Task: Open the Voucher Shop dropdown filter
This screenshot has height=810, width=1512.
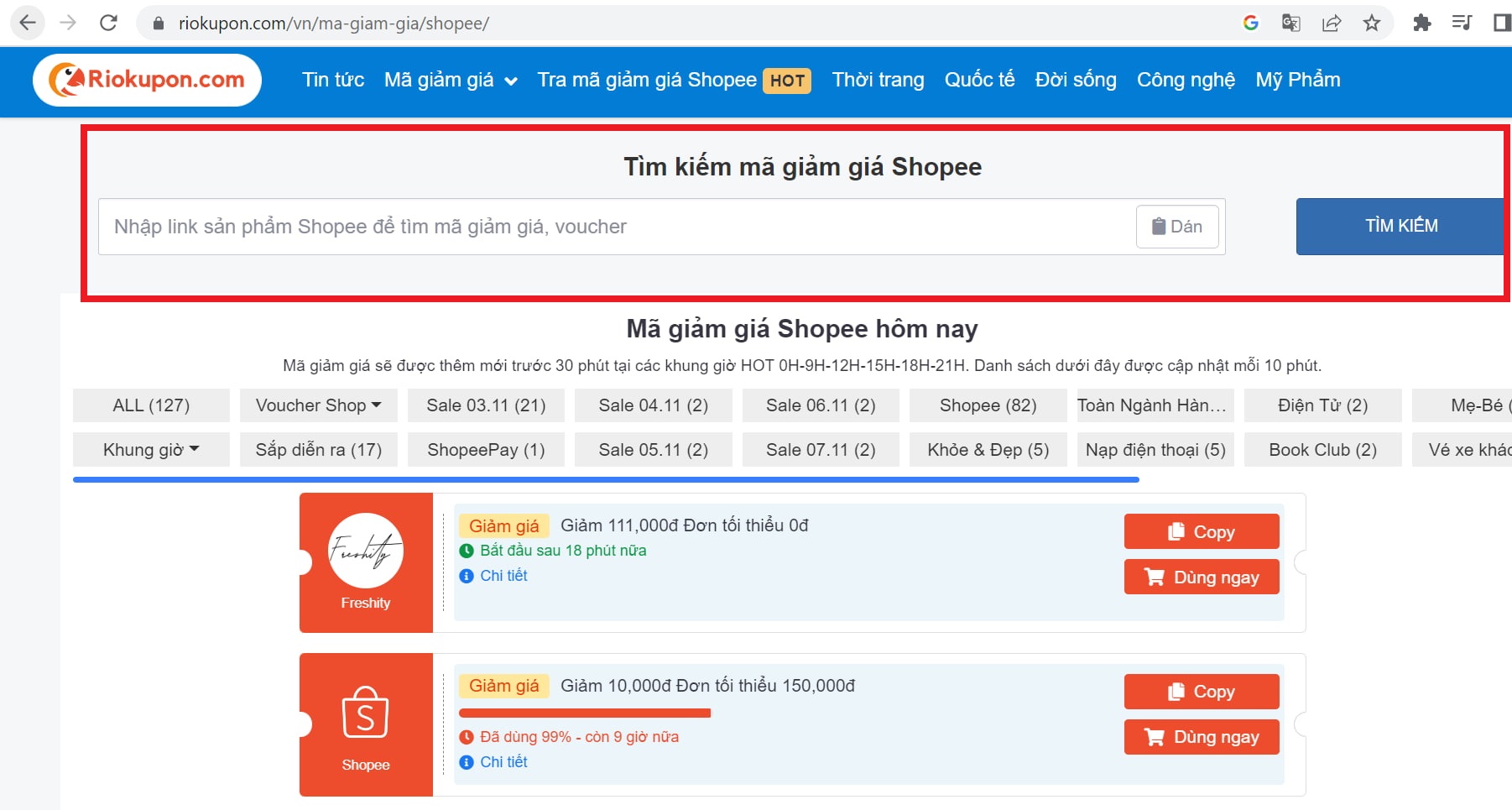Action: pyautogui.click(x=318, y=405)
